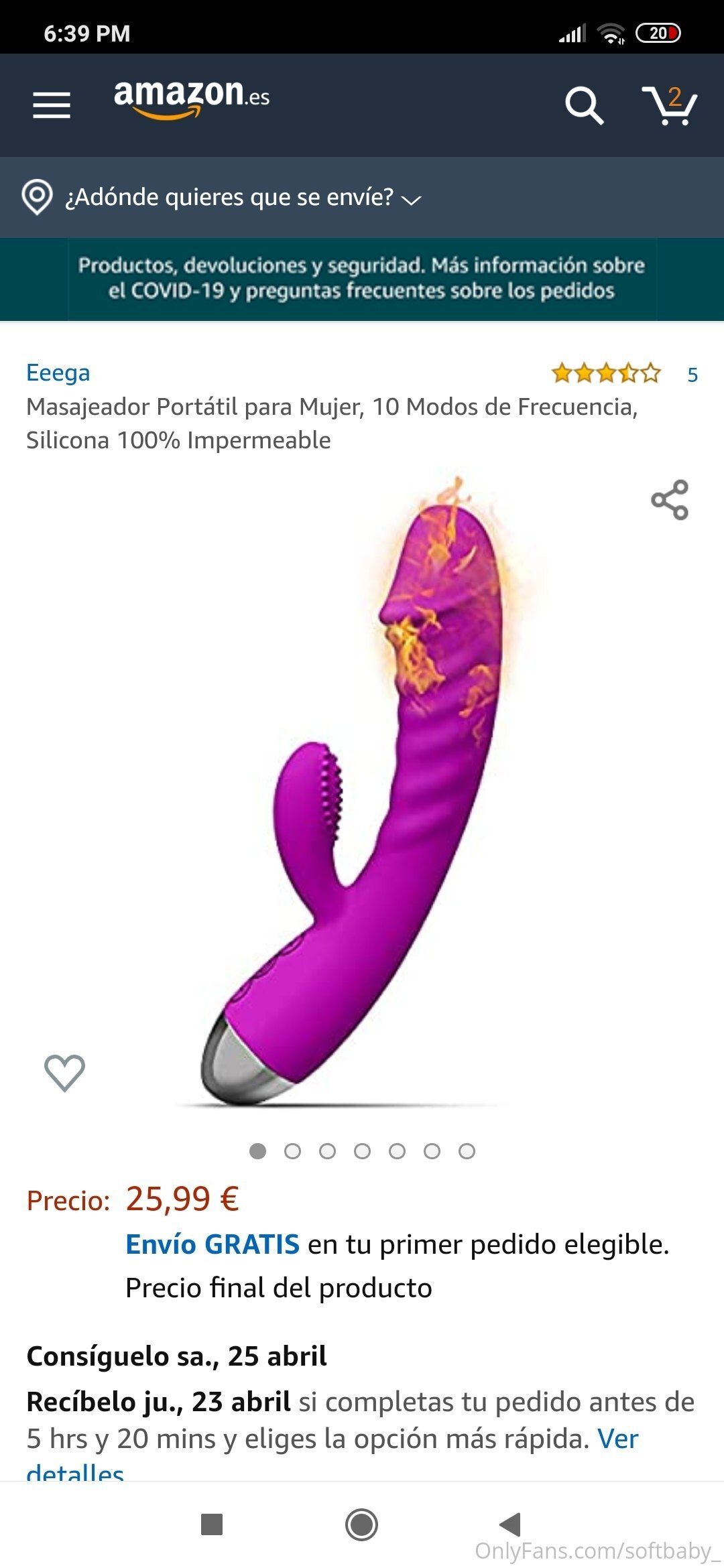Open Android recent apps square button
This screenshot has width=724, height=1568.
tap(212, 1524)
